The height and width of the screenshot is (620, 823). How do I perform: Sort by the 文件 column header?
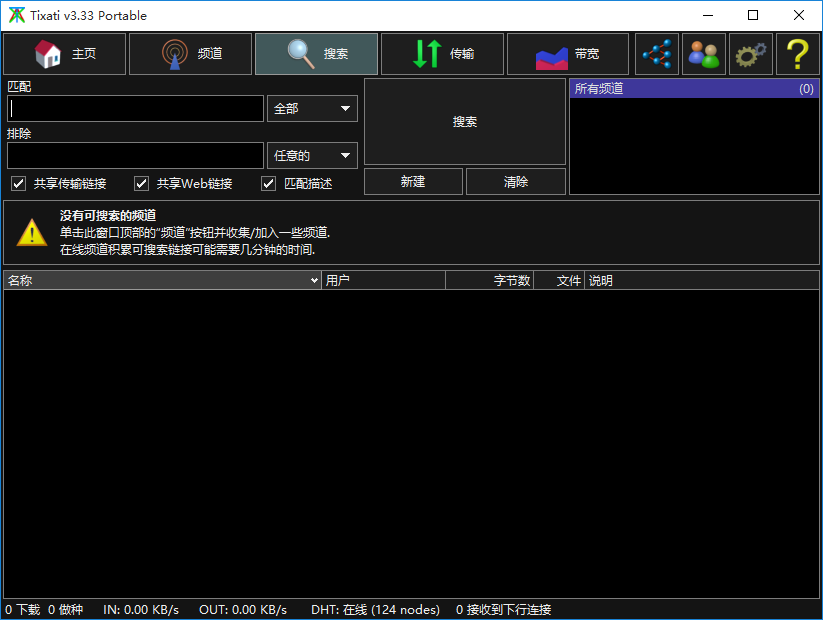(559, 280)
